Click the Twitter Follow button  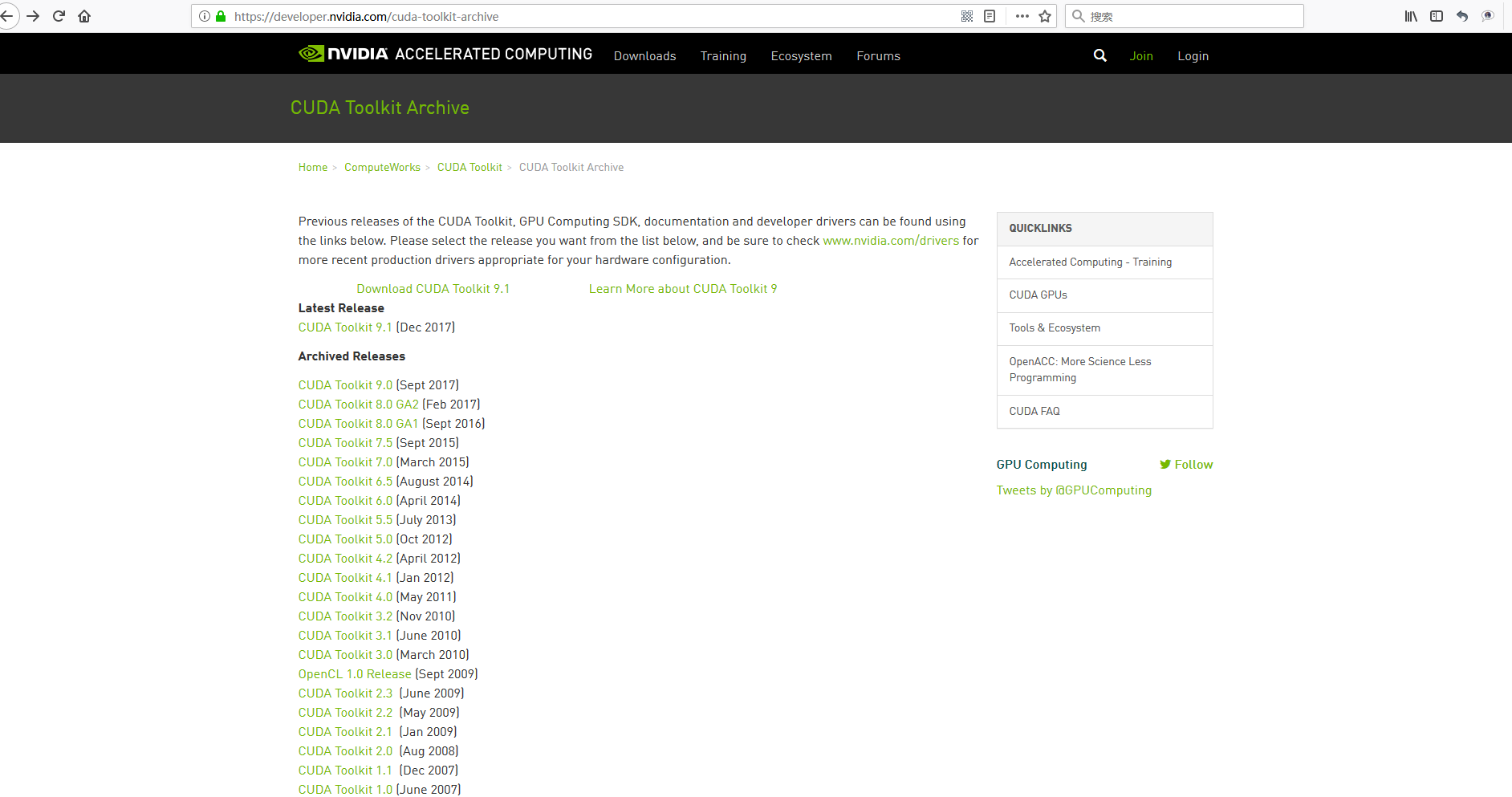pyautogui.click(x=1186, y=465)
